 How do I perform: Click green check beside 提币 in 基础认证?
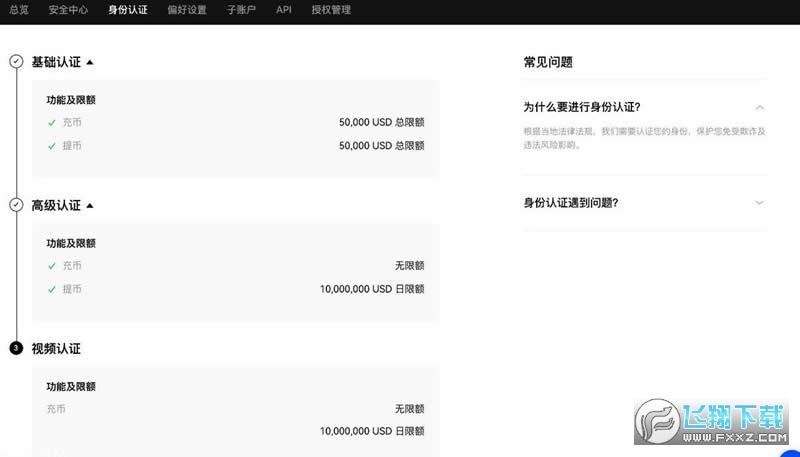click(x=51, y=146)
